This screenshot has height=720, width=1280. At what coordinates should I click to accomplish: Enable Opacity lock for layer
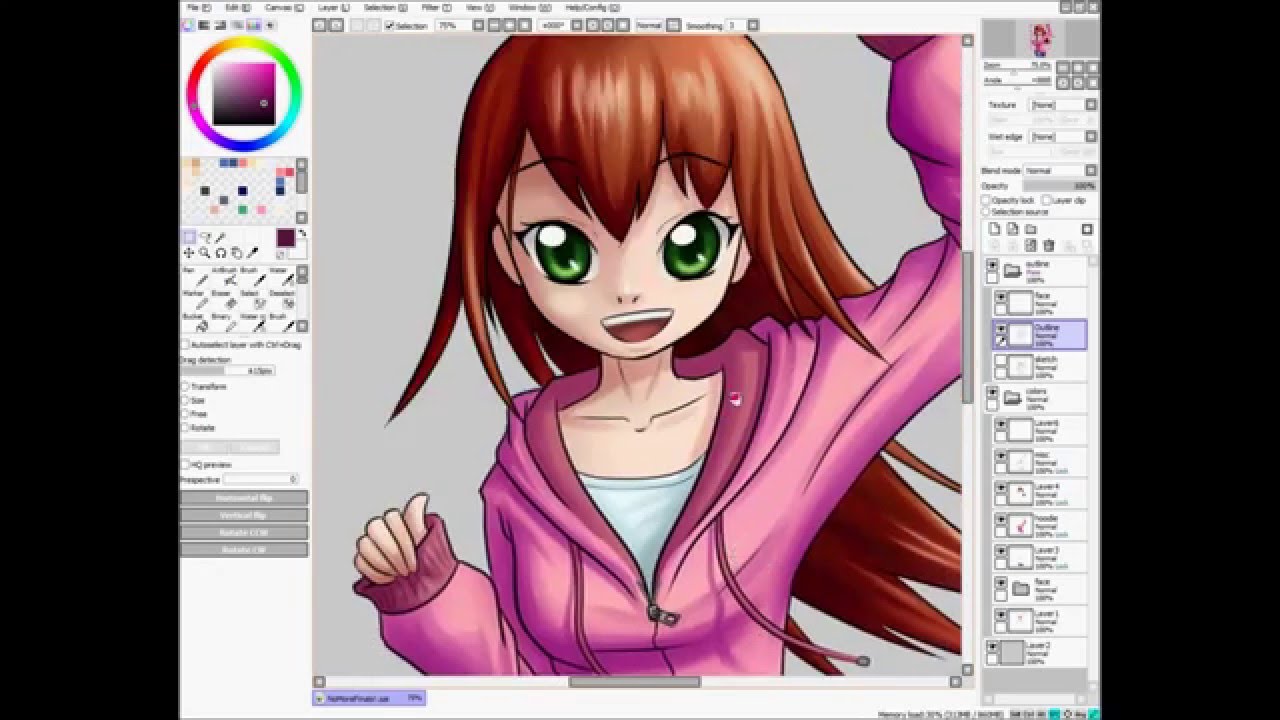tap(985, 200)
